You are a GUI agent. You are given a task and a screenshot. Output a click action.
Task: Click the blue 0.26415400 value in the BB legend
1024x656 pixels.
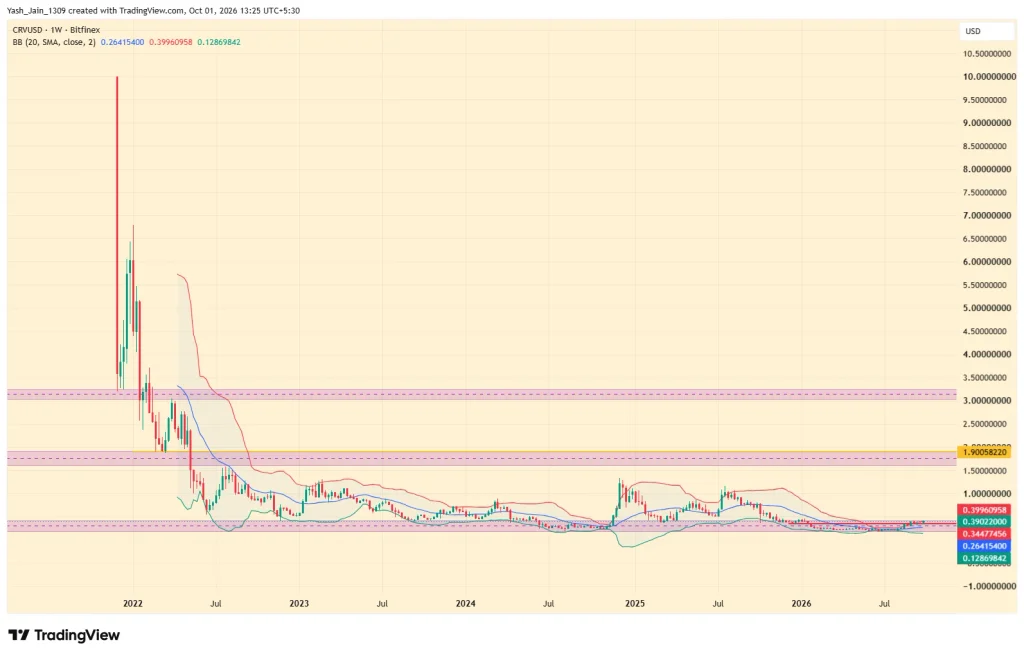pos(122,42)
